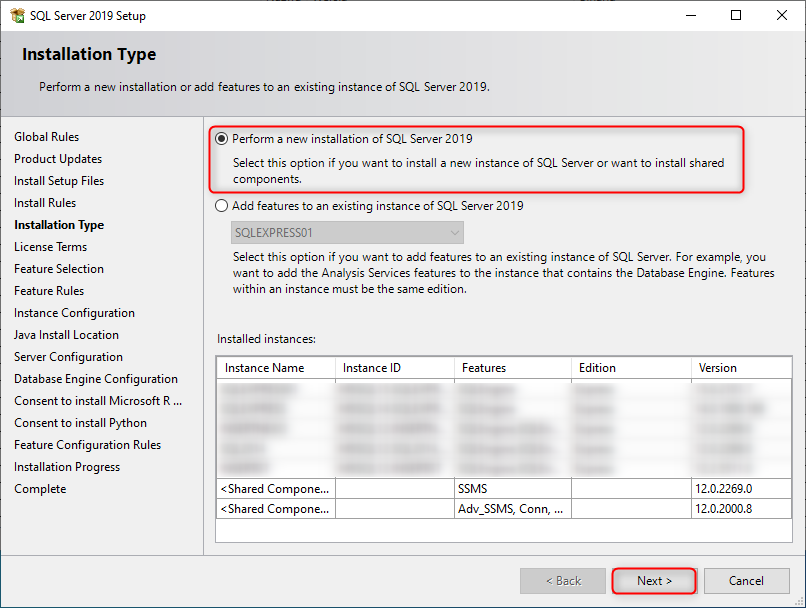Viewport: 806px width, 608px height.
Task: Open Installation Progress step in sidebar
Action: coord(67,467)
